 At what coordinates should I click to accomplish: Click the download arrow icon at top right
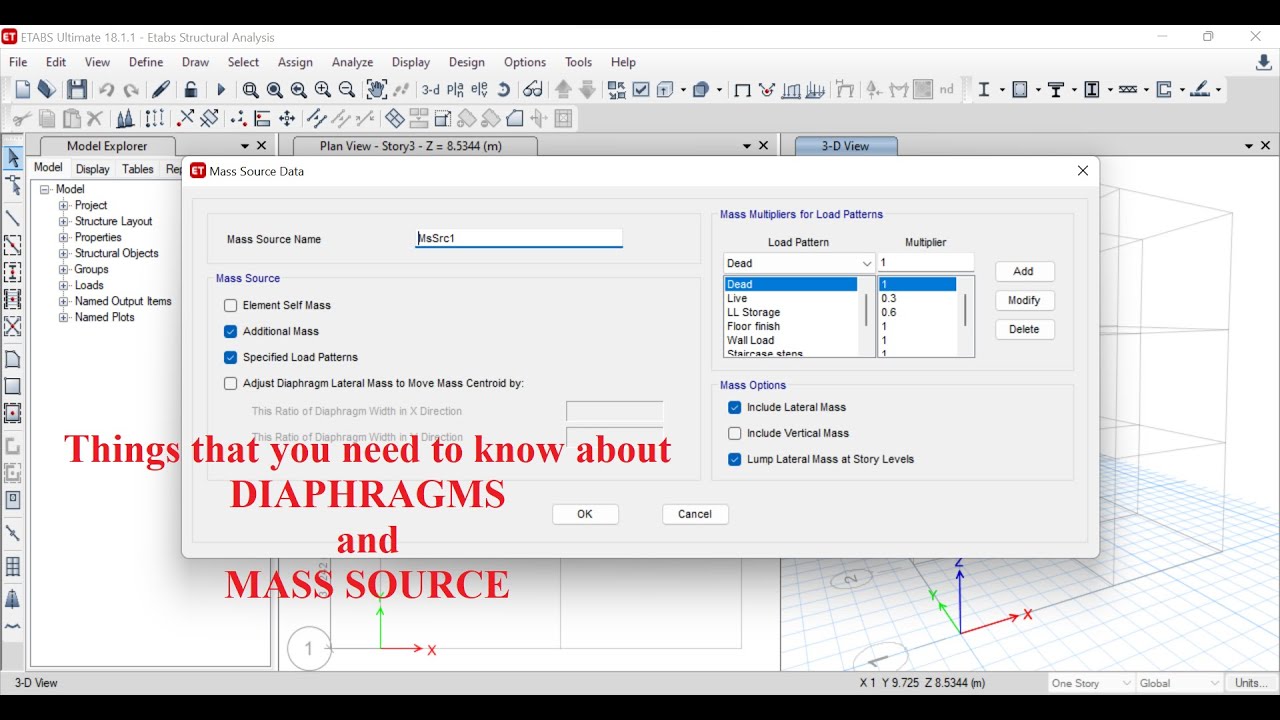coord(1264,62)
